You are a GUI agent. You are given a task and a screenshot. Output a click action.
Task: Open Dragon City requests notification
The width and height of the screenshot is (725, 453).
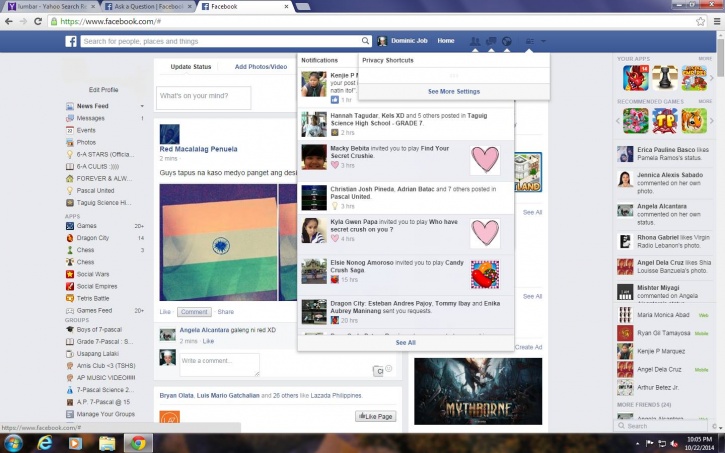point(406,312)
